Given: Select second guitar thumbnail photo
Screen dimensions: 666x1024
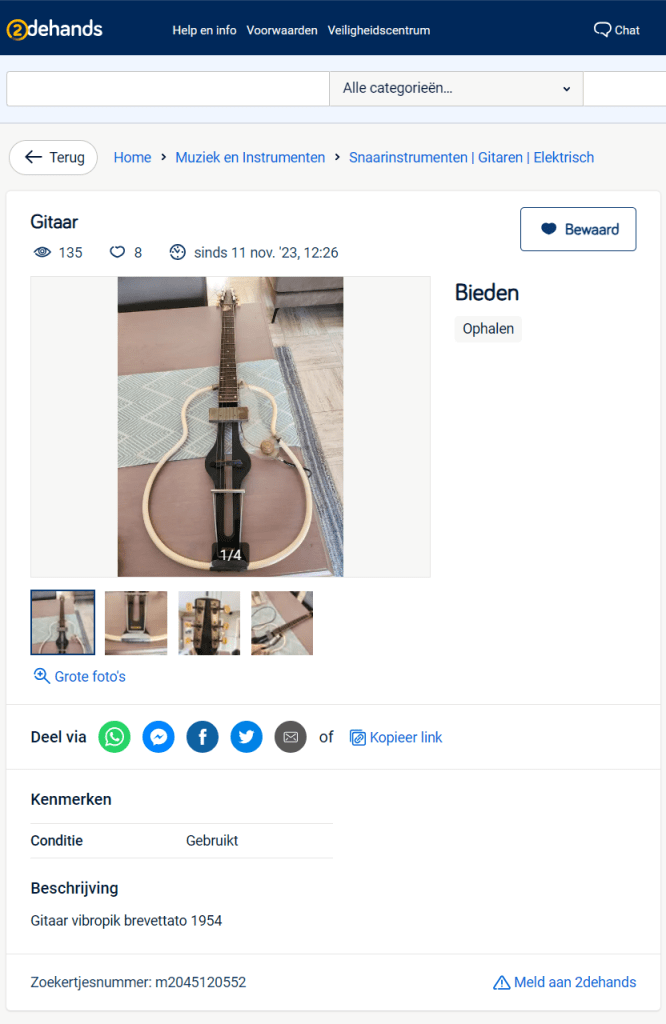Looking at the screenshot, I should (136, 623).
